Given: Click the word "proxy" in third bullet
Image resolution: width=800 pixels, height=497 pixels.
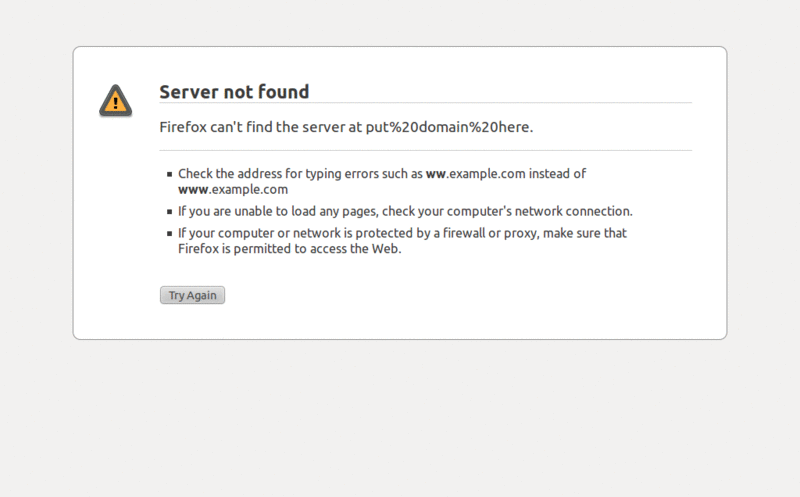Looking at the screenshot, I should 520,234.
